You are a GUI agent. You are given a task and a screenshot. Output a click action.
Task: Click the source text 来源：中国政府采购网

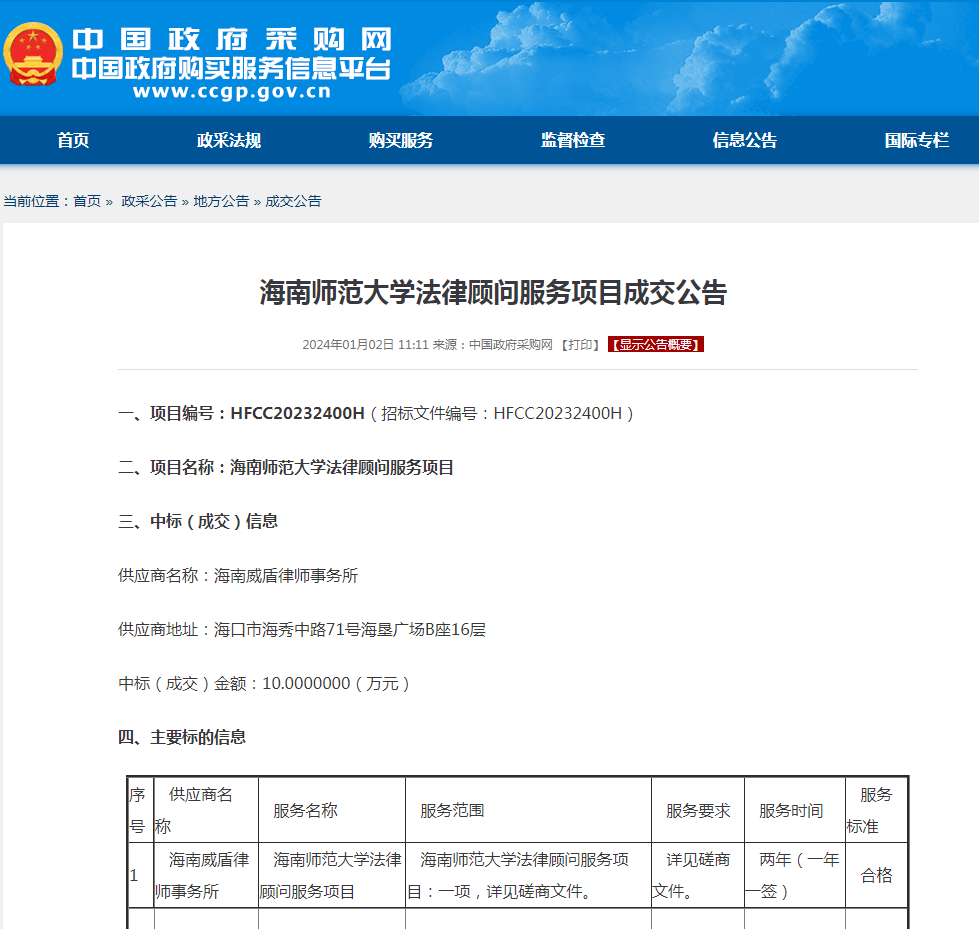(x=493, y=345)
